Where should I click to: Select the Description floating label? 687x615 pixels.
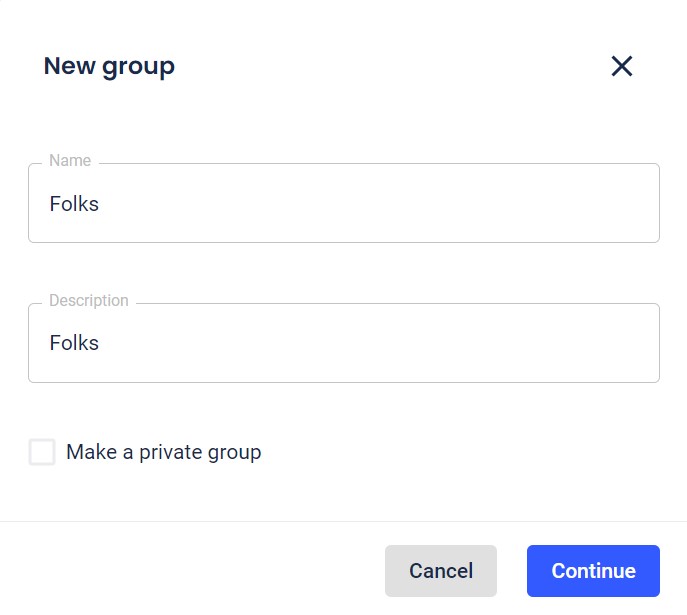(89, 300)
